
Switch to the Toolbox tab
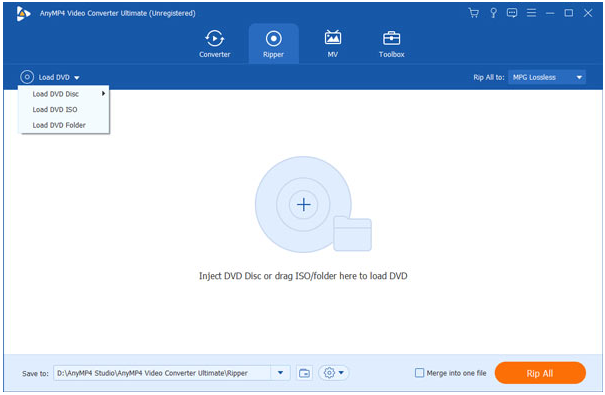click(391, 44)
